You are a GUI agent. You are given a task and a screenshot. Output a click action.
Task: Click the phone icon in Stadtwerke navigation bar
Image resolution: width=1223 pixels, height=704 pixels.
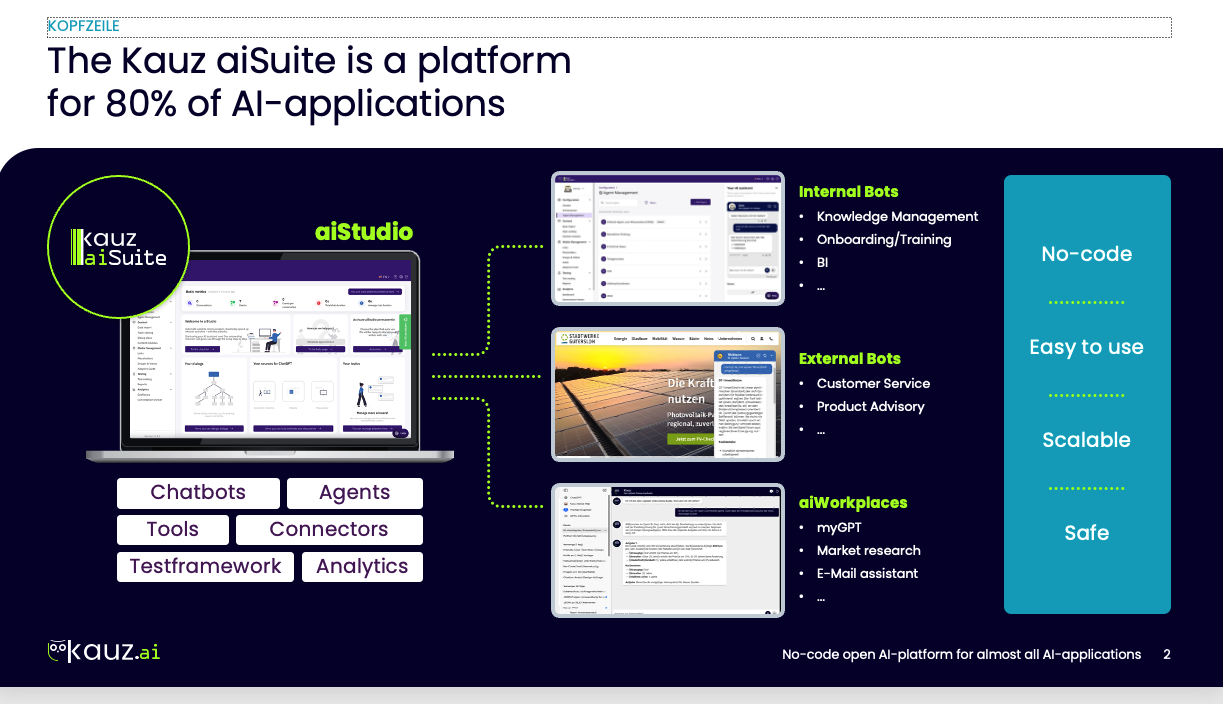coord(772,339)
